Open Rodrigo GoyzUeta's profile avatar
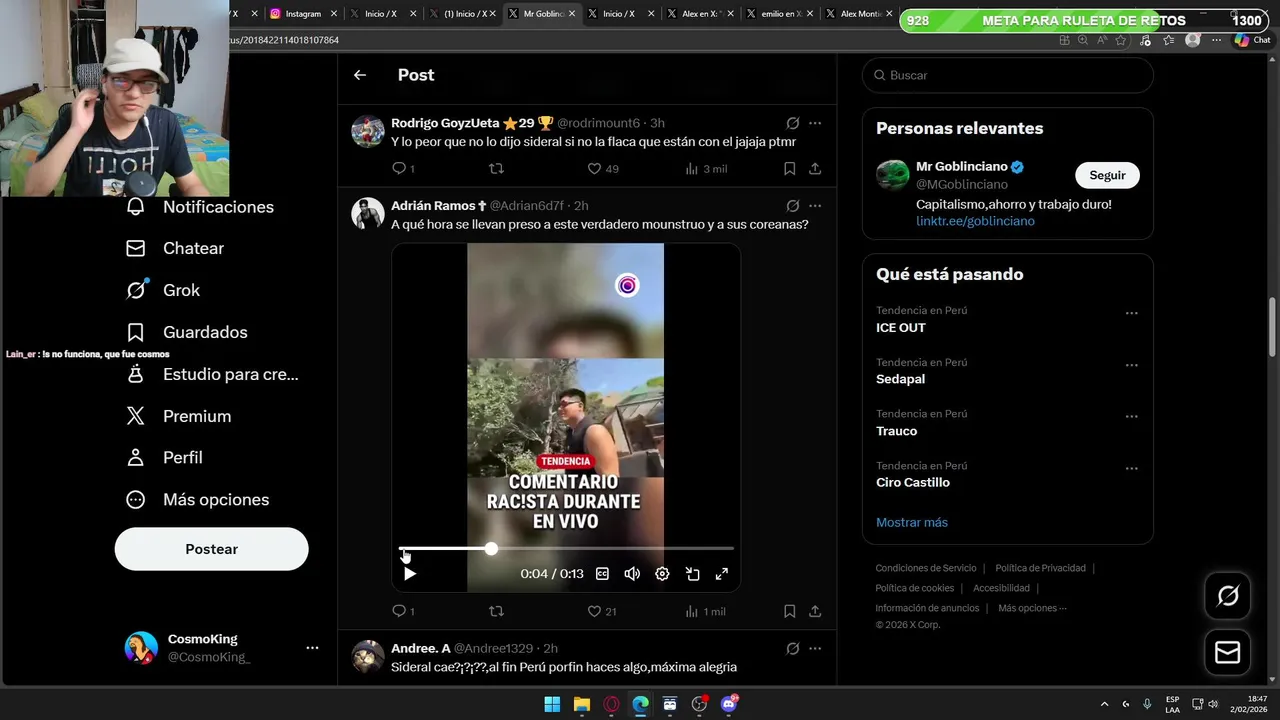Screen dimensions: 1280x720 tap(368, 131)
